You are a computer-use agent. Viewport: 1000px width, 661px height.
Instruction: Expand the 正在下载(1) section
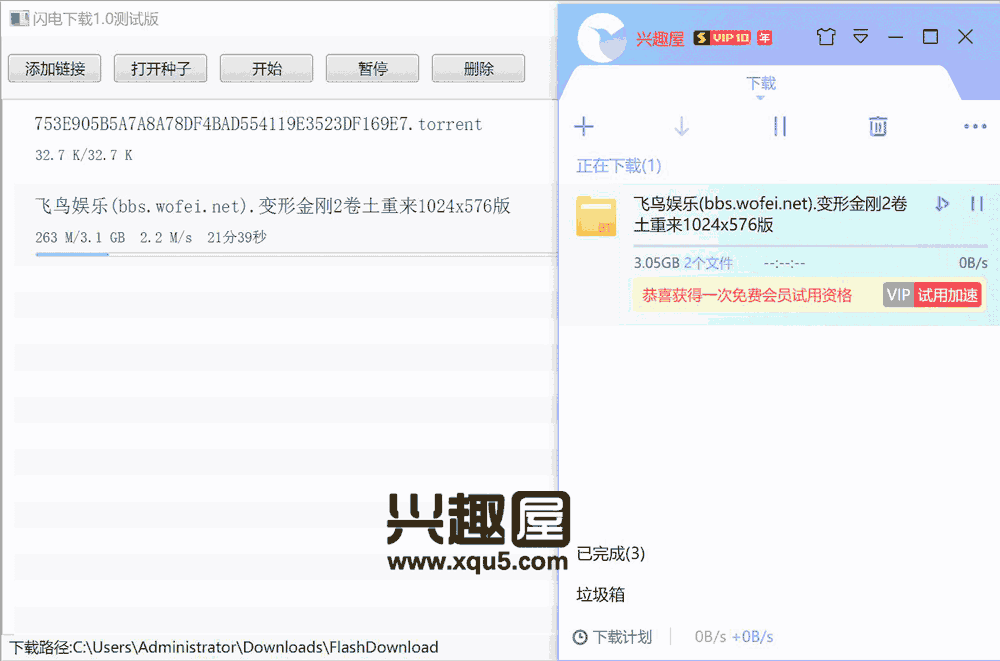click(x=619, y=166)
